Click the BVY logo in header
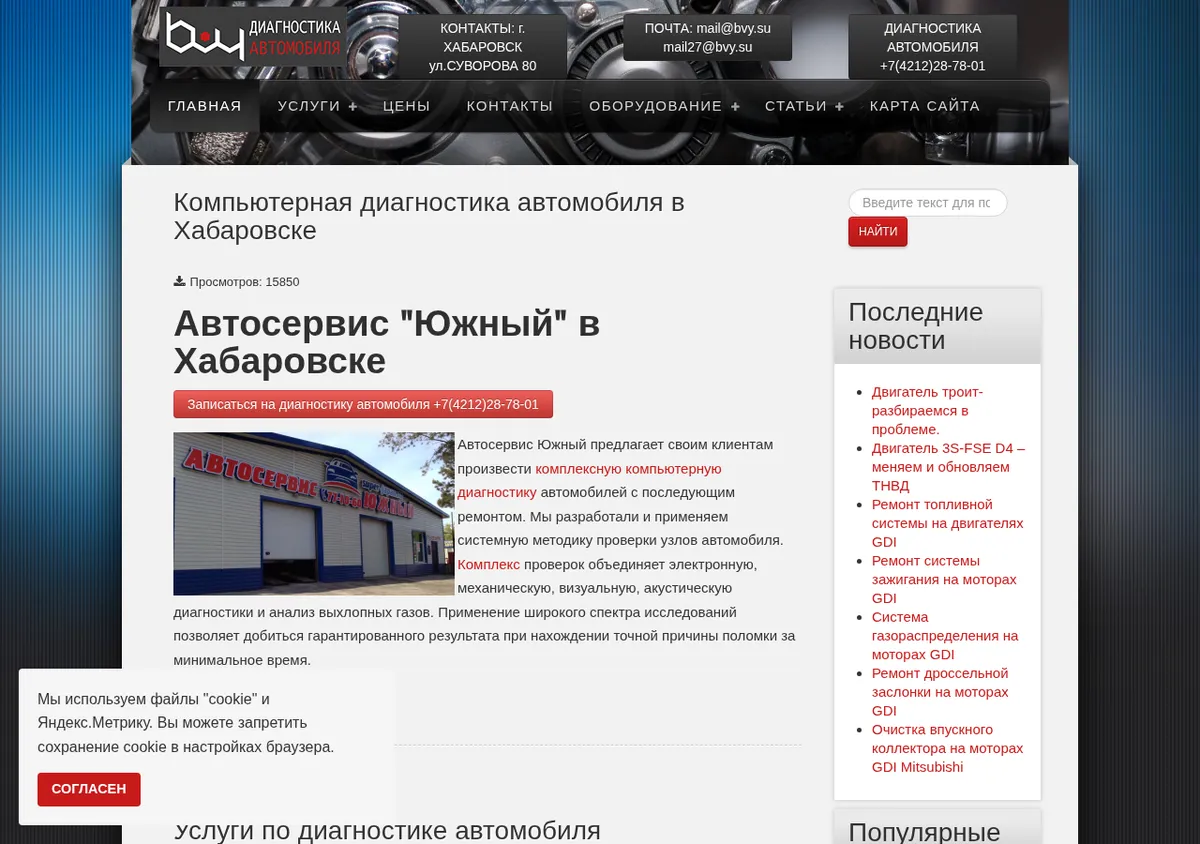 (253, 38)
